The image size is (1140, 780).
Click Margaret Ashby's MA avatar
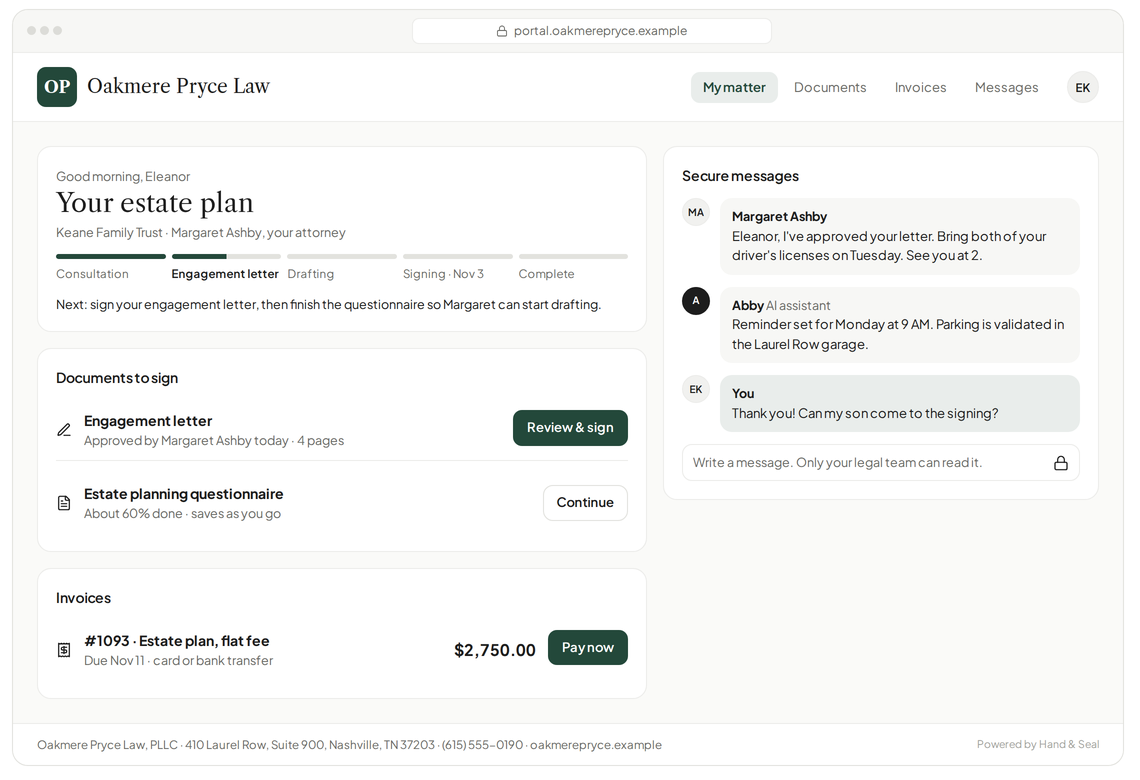coord(696,212)
